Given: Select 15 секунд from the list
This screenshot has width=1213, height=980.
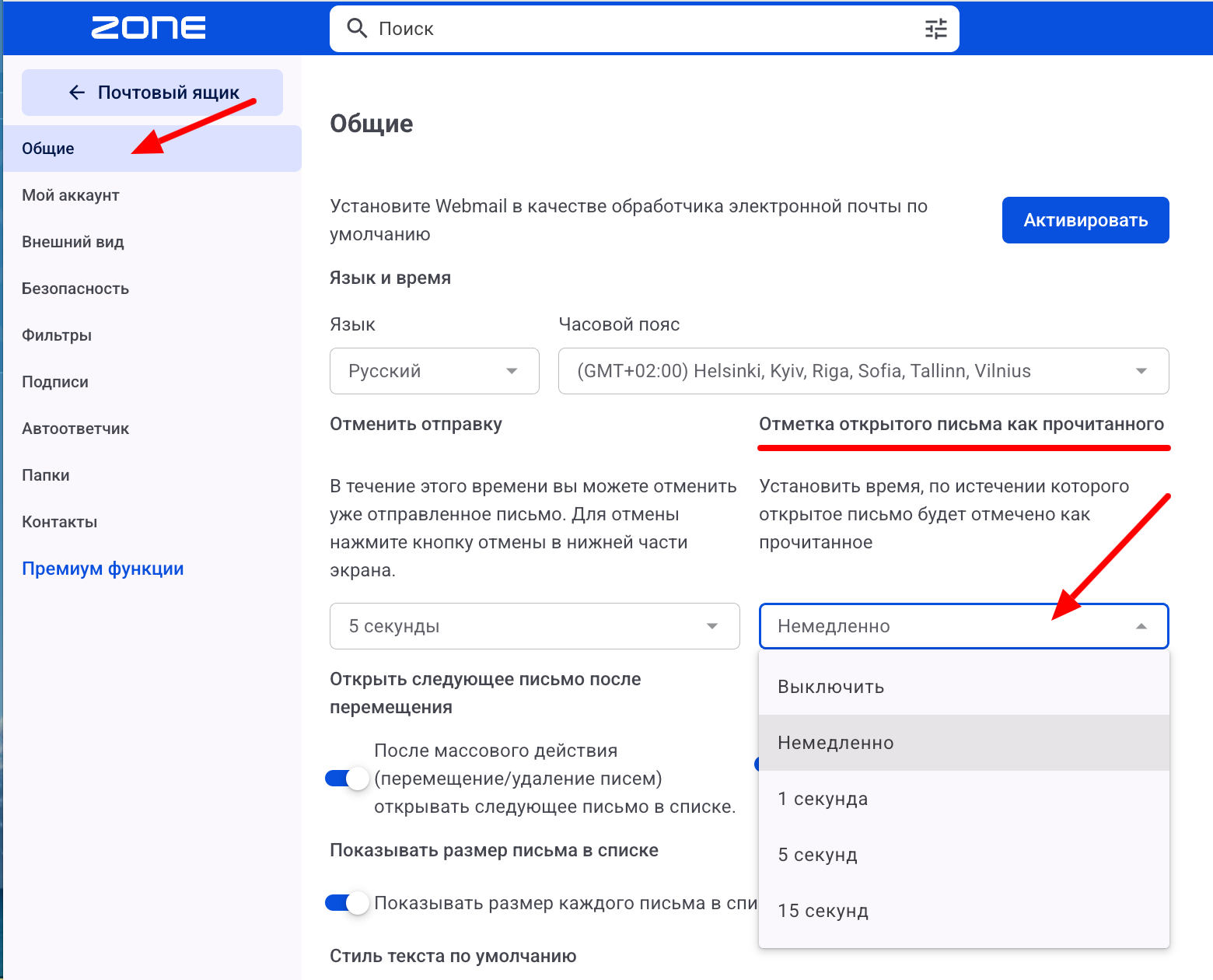Looking at the screenshot, I should point(964,911).
